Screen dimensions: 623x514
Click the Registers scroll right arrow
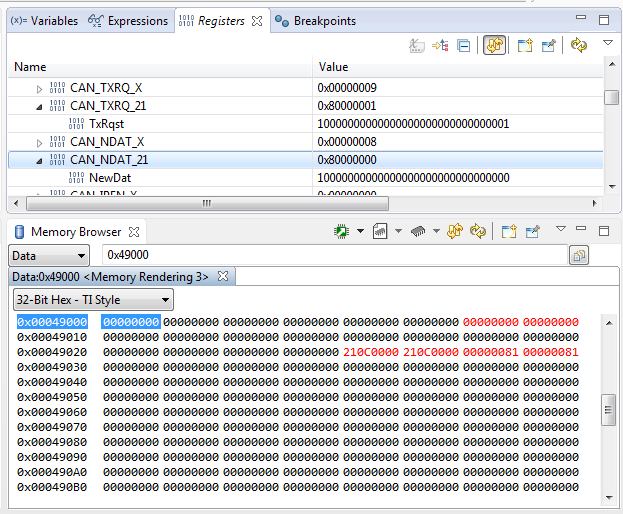(595, 203)
